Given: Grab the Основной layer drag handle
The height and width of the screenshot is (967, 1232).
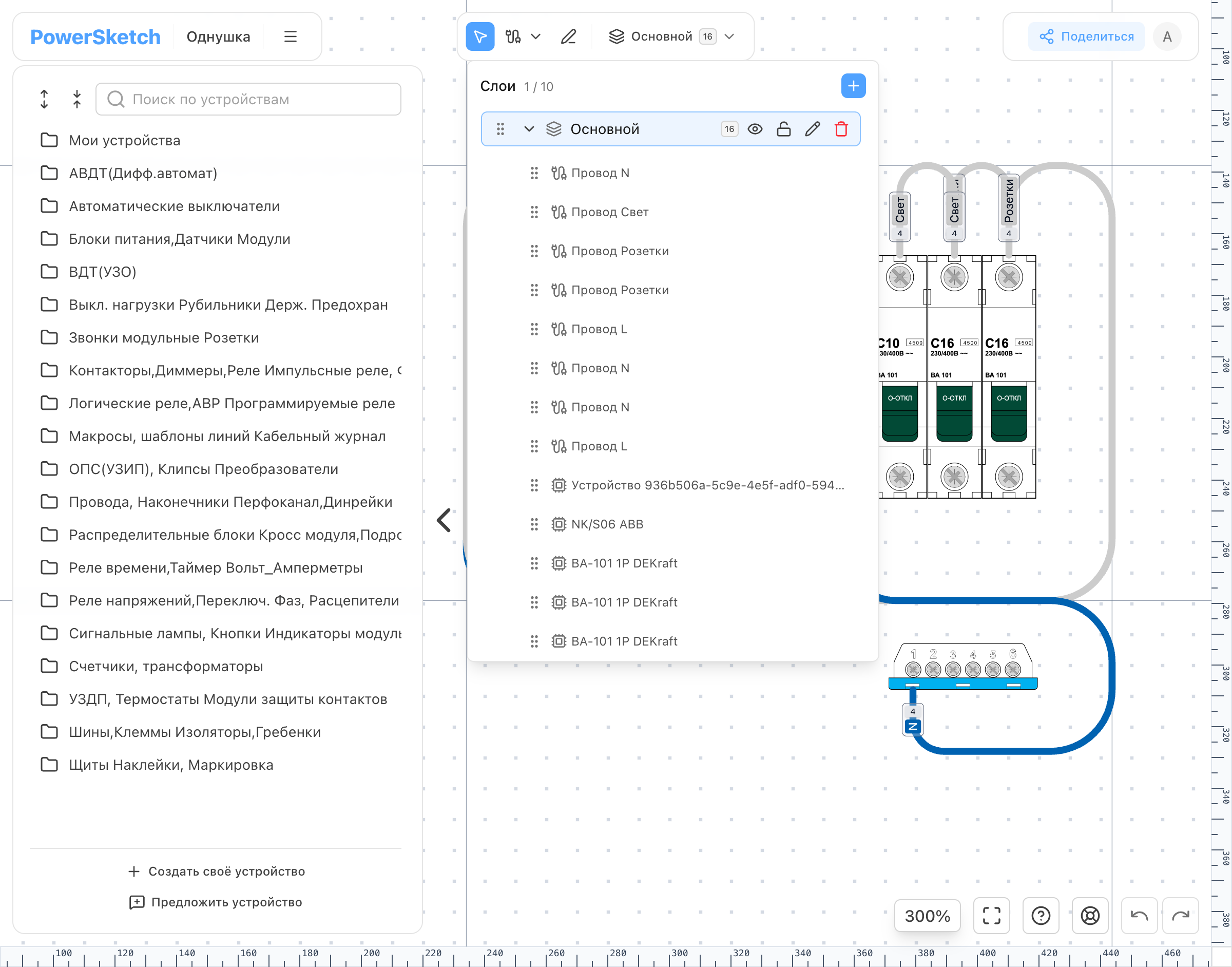Looking at the screenshot, I should point(500,129).
